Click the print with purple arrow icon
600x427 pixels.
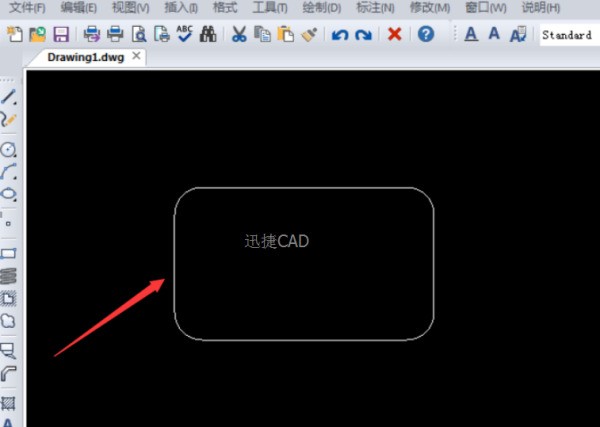[92, 34]
